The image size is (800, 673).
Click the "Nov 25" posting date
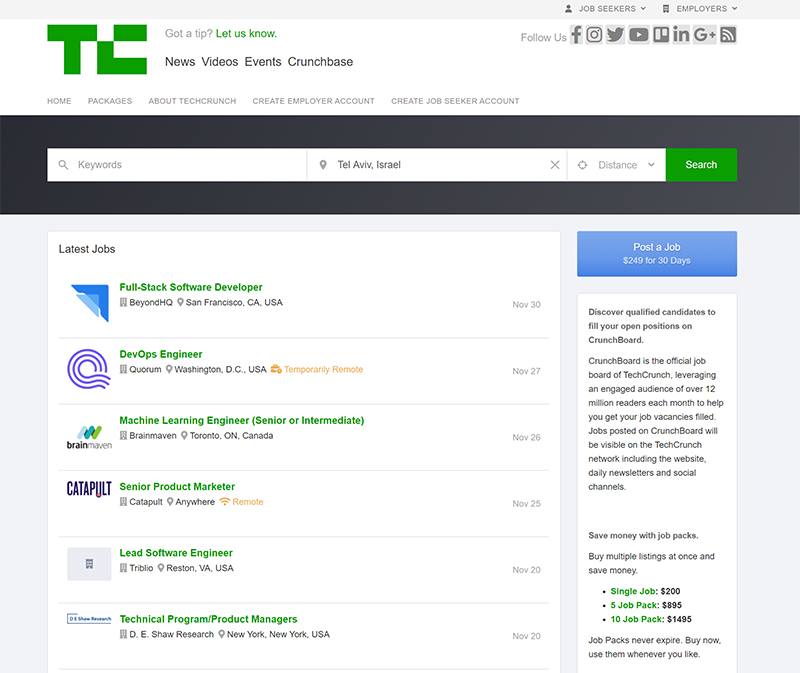[526, 504]
